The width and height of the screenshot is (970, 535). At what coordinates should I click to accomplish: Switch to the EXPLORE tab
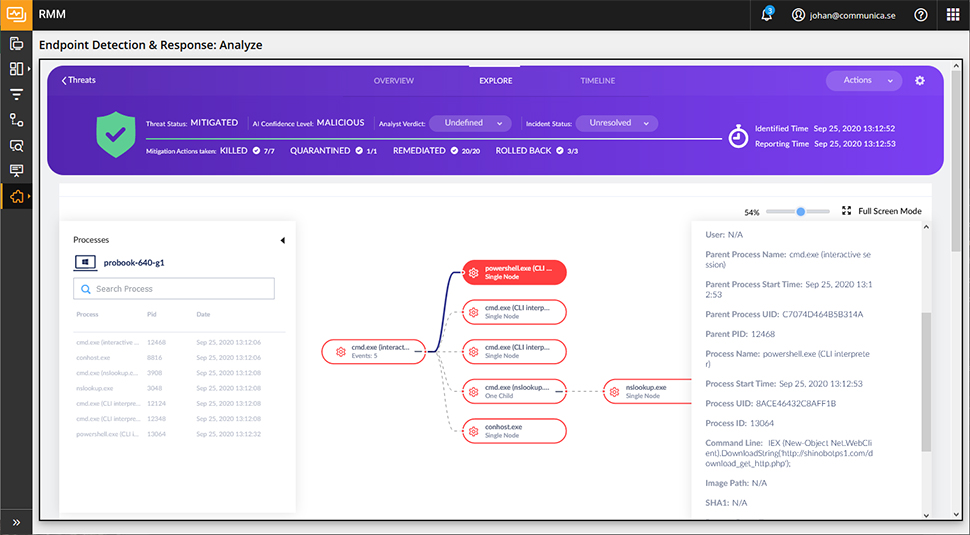pyautogui.click(x=496, y=80)
